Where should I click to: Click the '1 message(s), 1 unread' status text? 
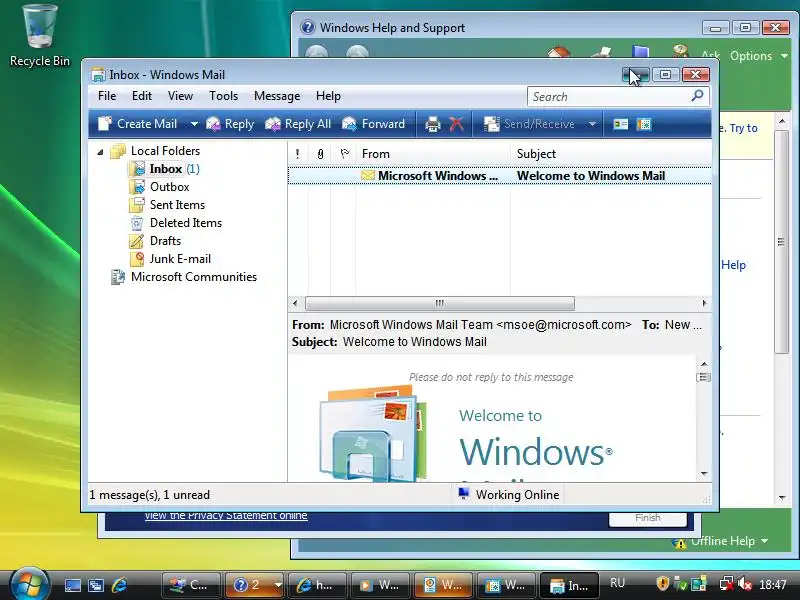(149, 495)
